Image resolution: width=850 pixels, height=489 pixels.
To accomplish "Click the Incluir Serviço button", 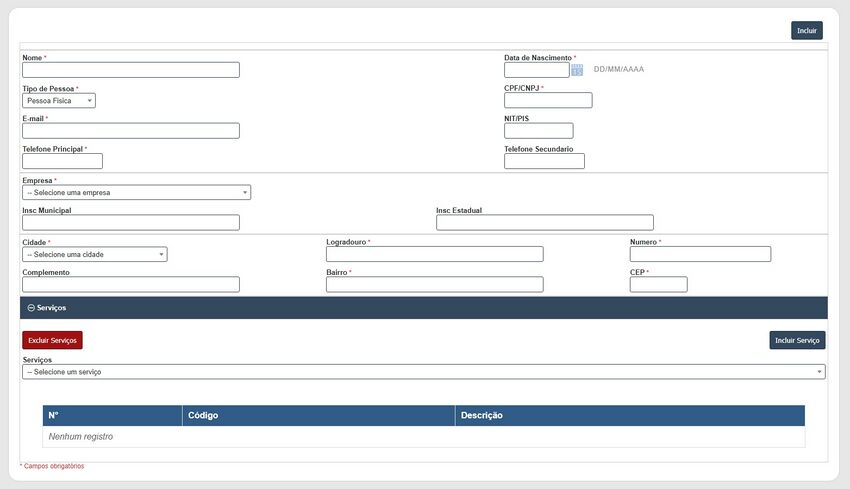I will [x=797, y=340].
